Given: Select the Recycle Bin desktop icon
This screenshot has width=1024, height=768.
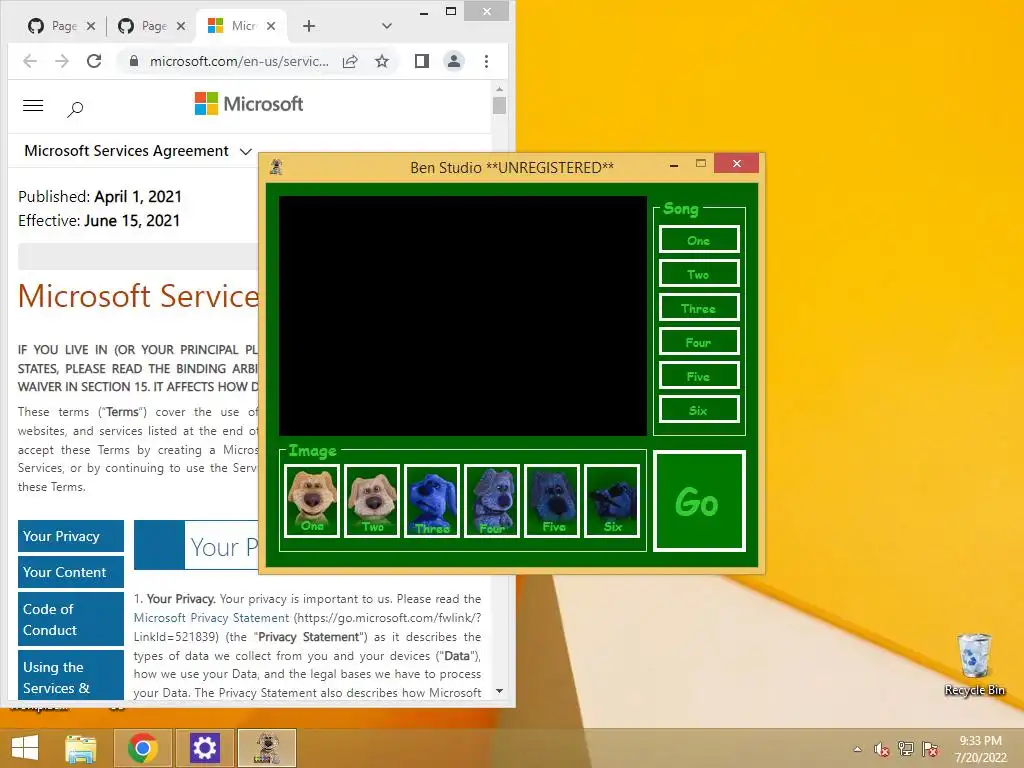Looking at the screenshot, I should (x=975, y=665).
